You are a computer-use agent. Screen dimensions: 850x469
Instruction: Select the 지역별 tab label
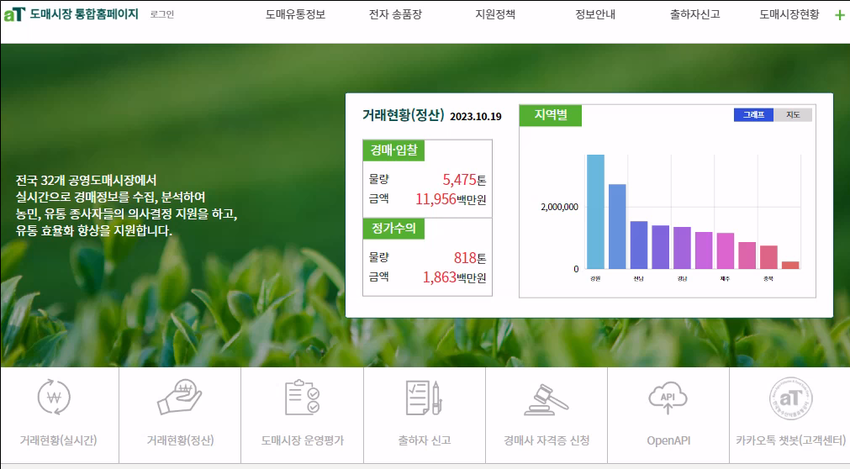[x=550, y=115]
